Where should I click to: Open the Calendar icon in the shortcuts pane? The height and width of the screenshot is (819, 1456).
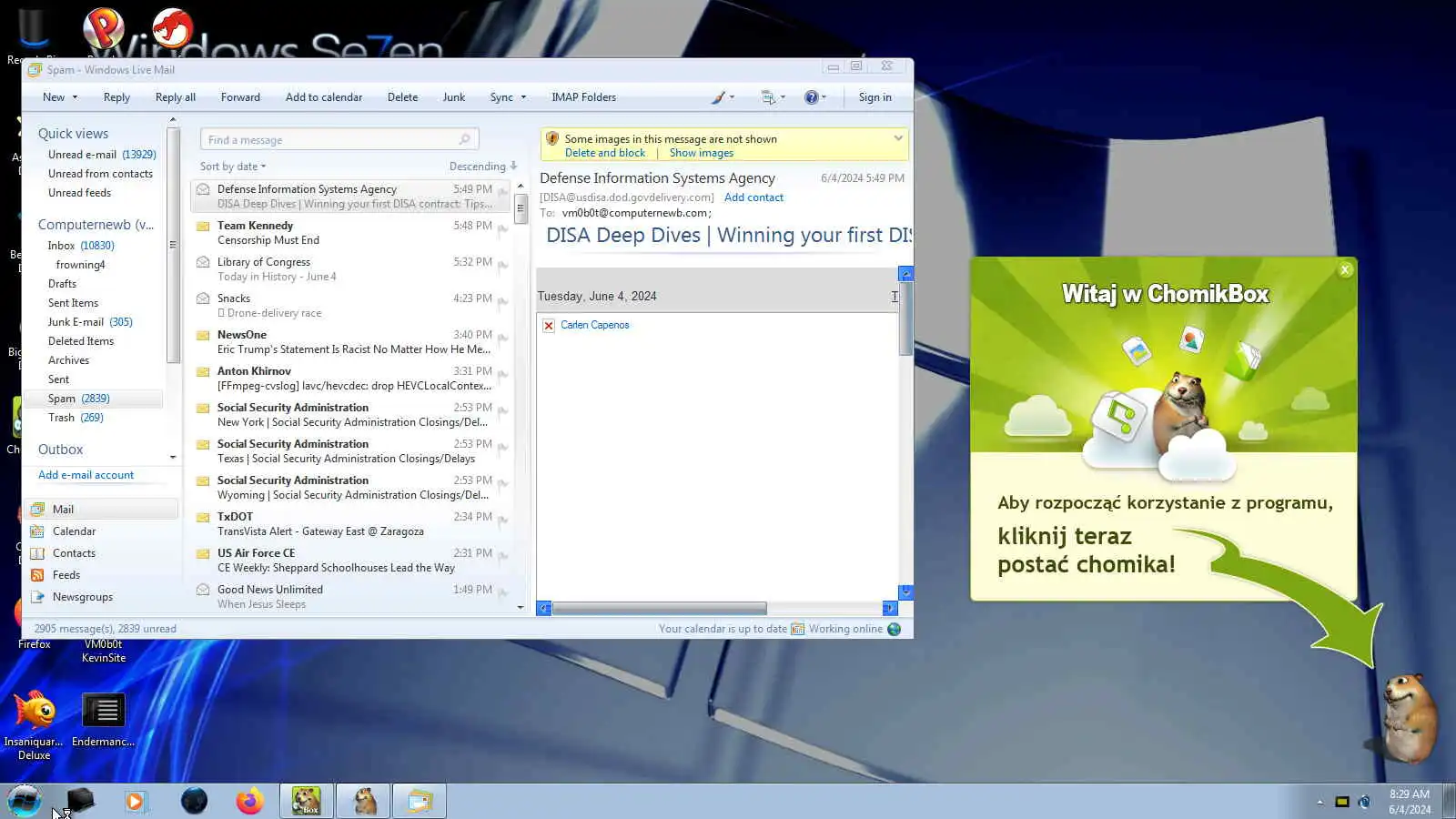[x=37, y=531]
